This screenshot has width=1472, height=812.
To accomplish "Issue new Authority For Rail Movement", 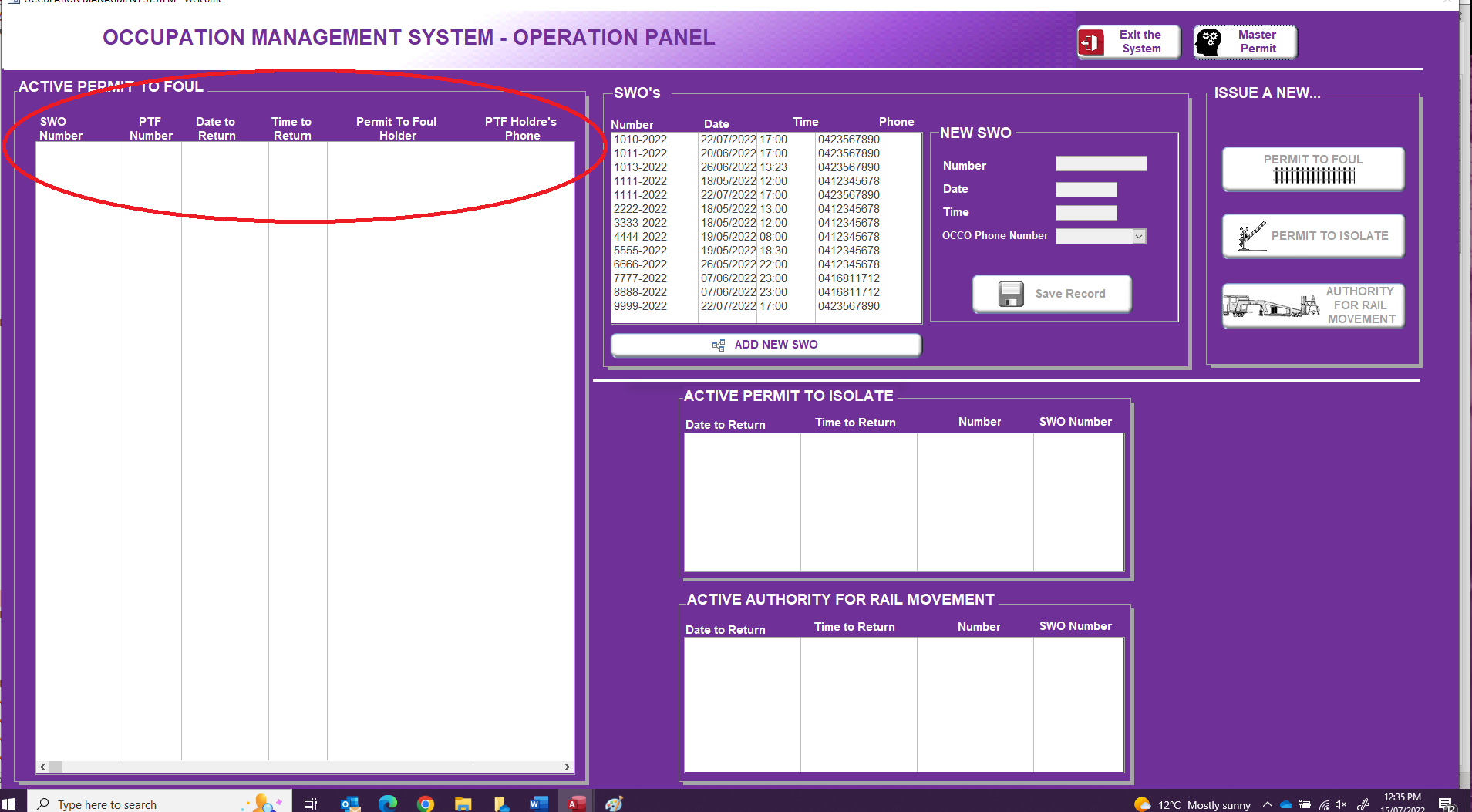I will pyautogui.click(x=1313, y=305).
